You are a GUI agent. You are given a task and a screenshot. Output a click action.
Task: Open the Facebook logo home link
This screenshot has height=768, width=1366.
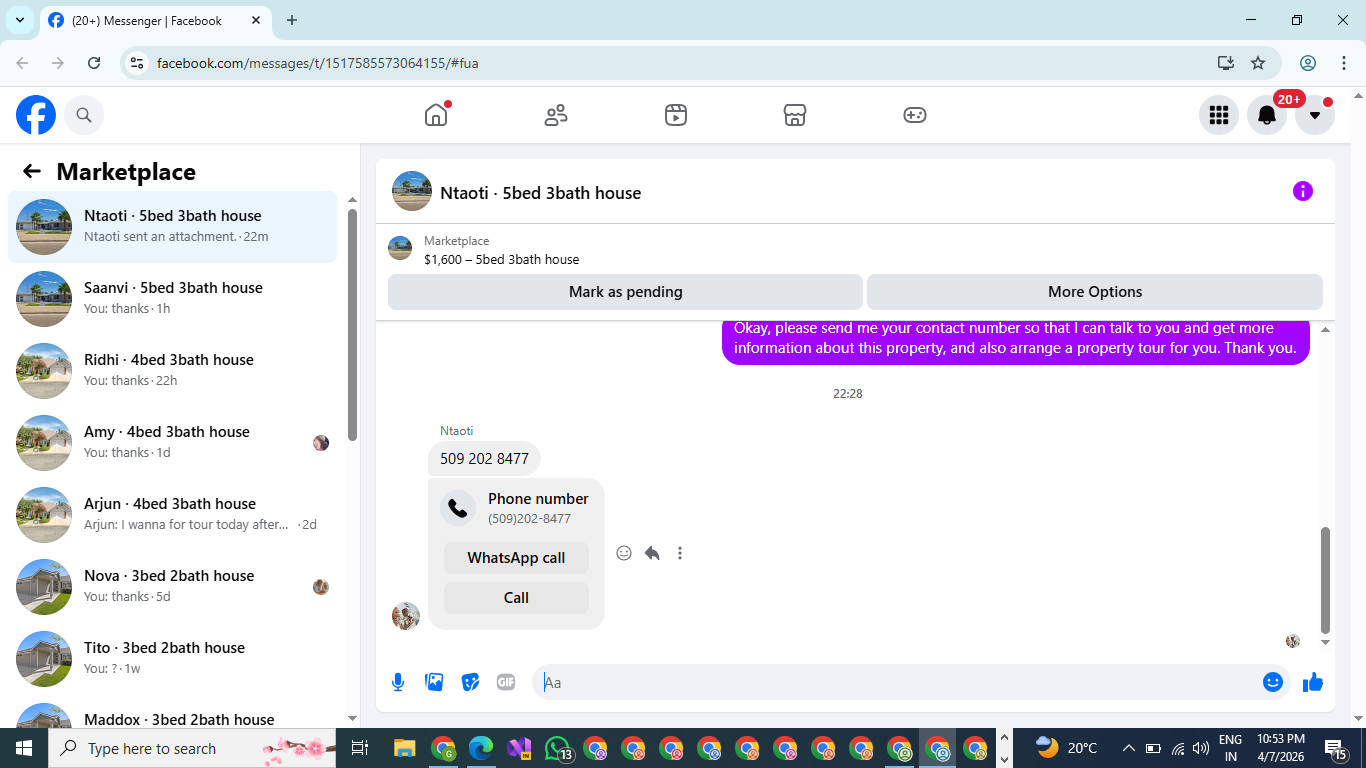[x=36, y=116]
